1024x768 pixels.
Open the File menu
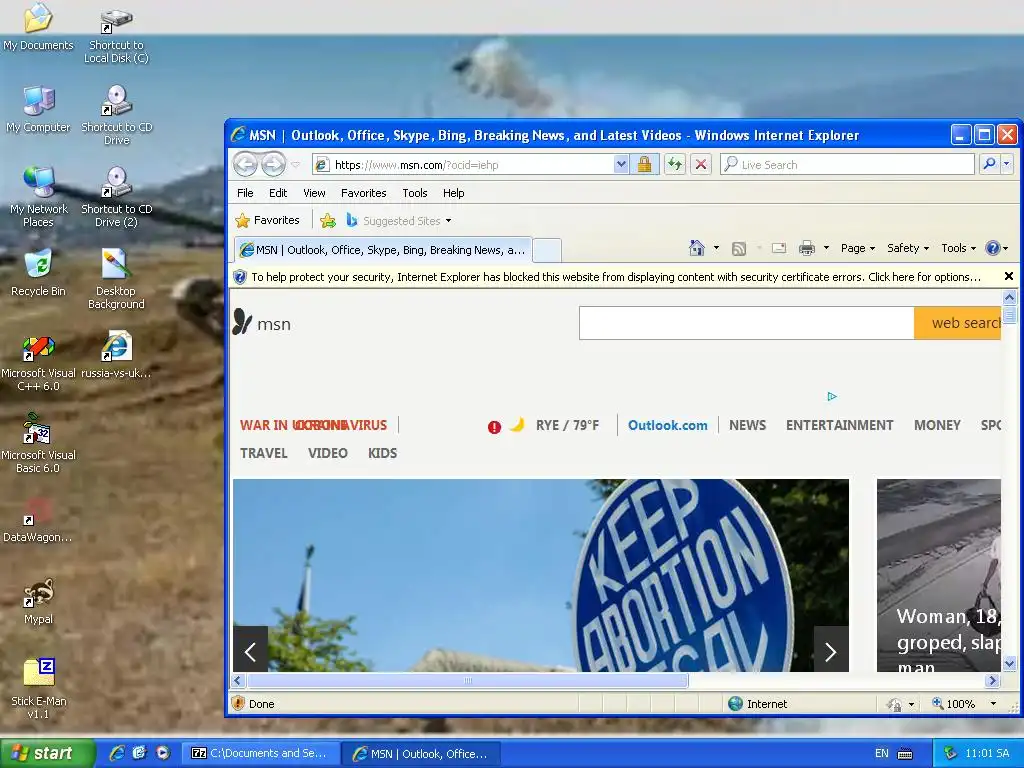[x=245, y=193]
